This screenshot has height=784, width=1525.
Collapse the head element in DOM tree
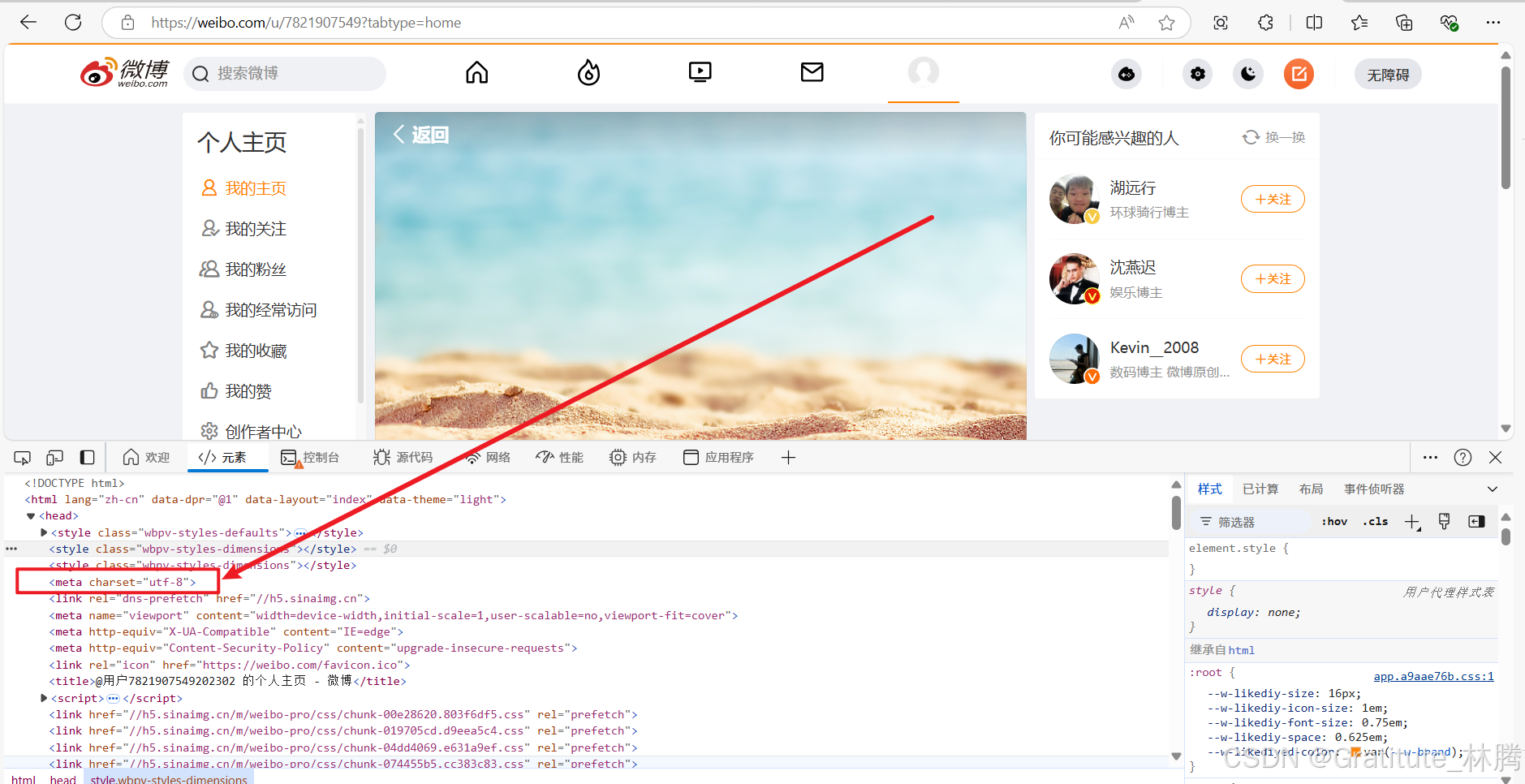(31, 516)
